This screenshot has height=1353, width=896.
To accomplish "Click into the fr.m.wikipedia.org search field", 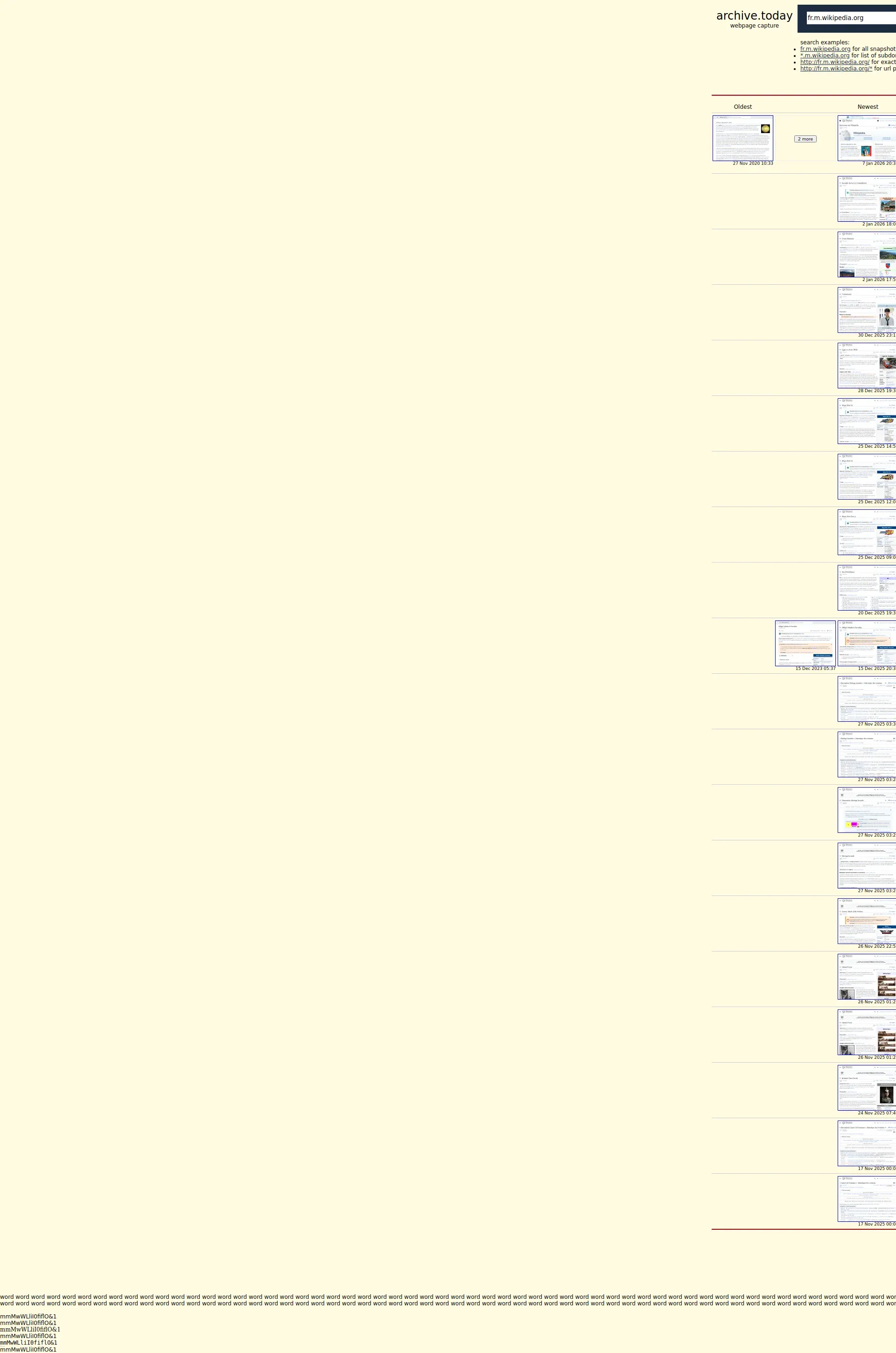I will [x=850, y=18].
